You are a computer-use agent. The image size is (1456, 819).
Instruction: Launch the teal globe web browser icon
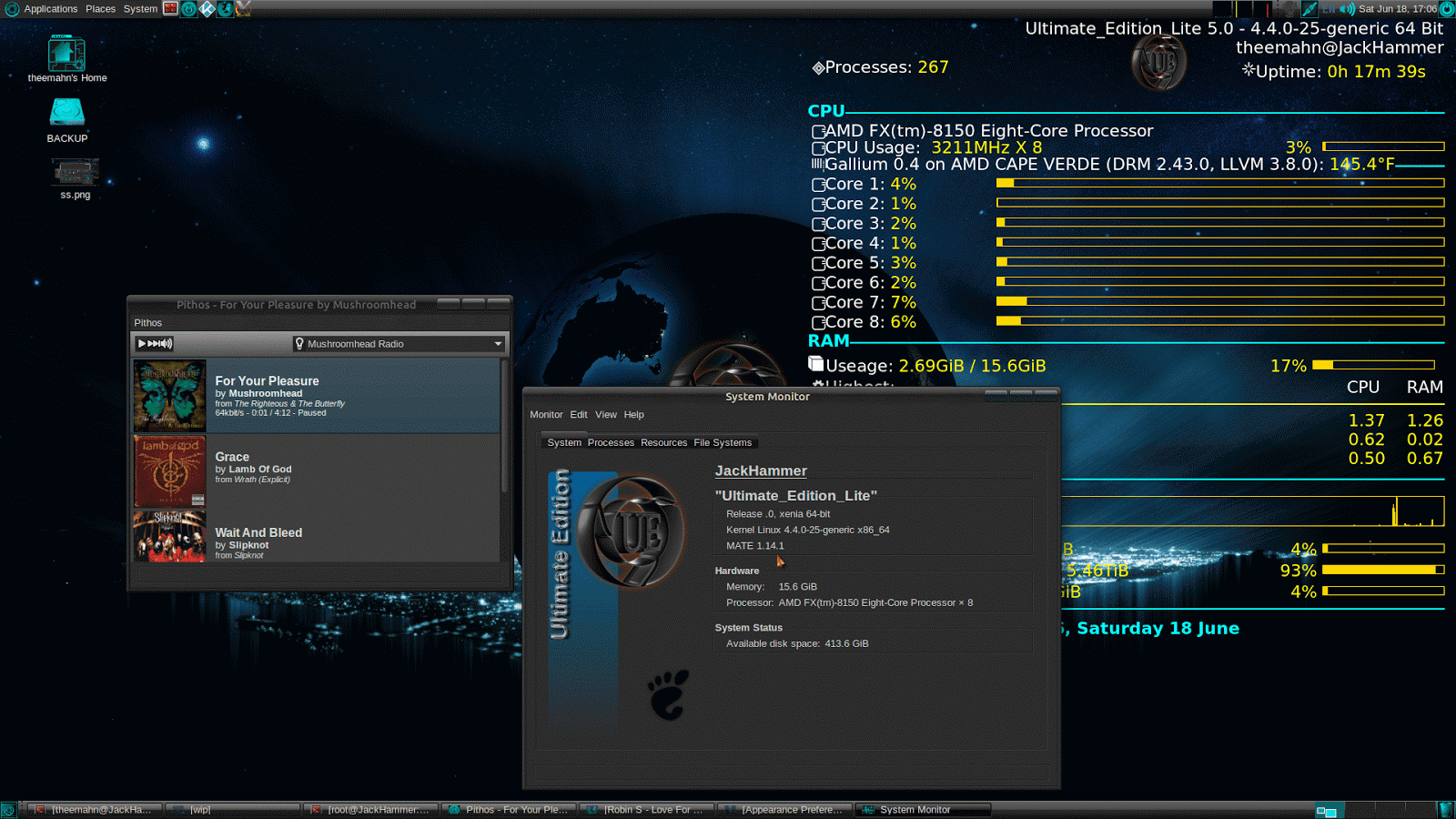coord(226,9)
